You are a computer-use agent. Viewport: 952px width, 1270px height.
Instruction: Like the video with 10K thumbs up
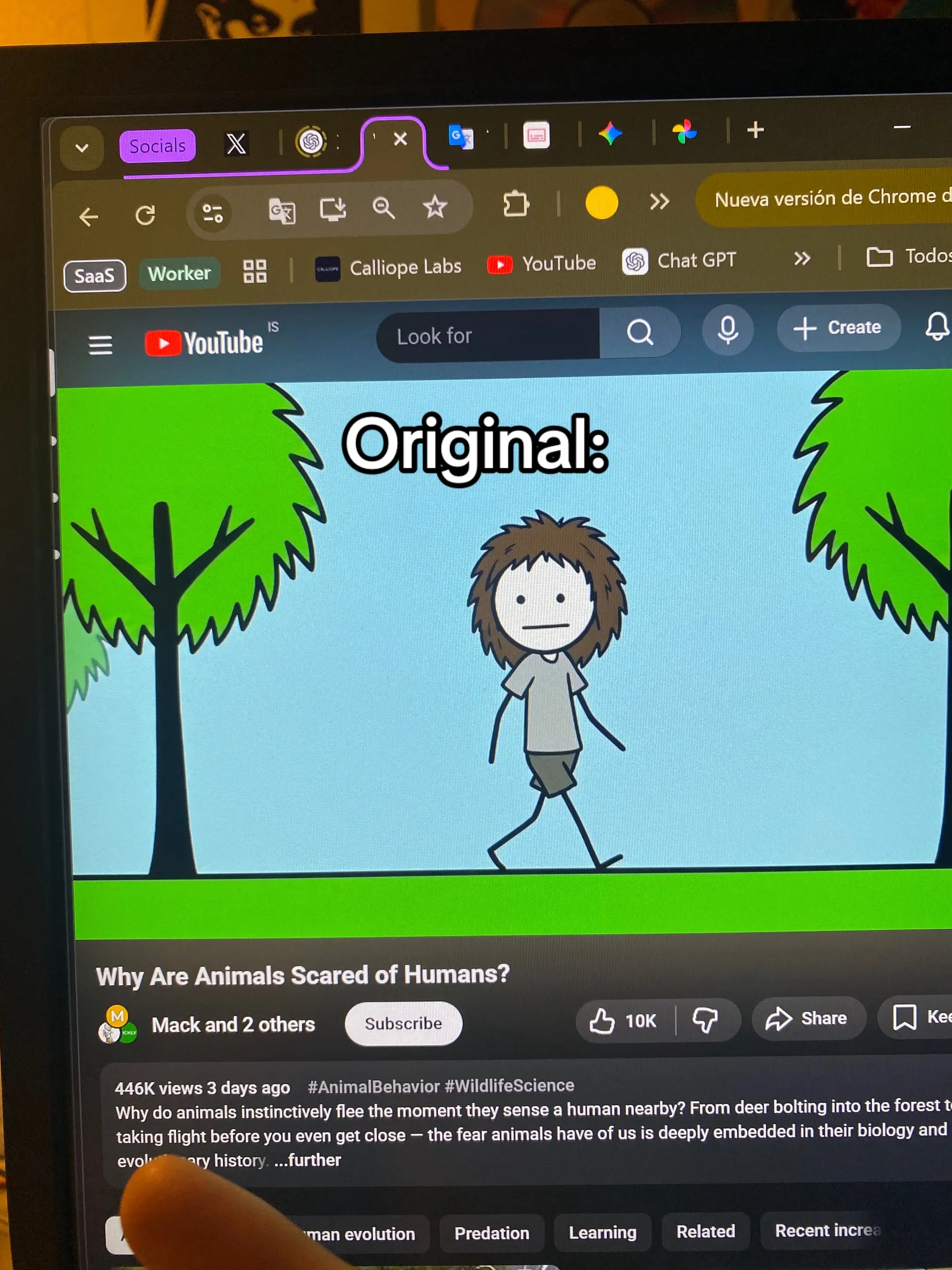pos(625,1021)
